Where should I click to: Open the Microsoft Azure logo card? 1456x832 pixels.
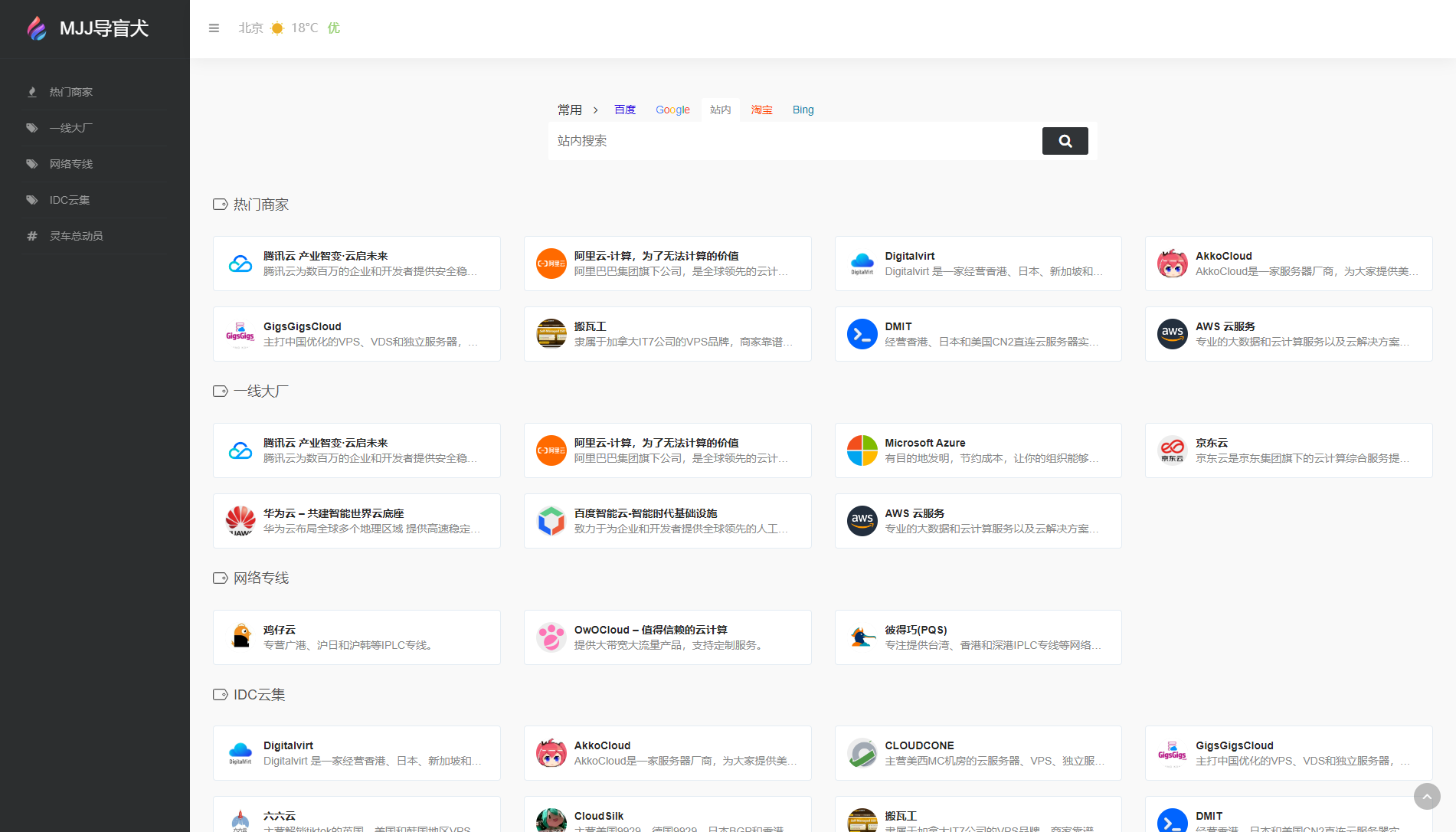pos(977,450)
